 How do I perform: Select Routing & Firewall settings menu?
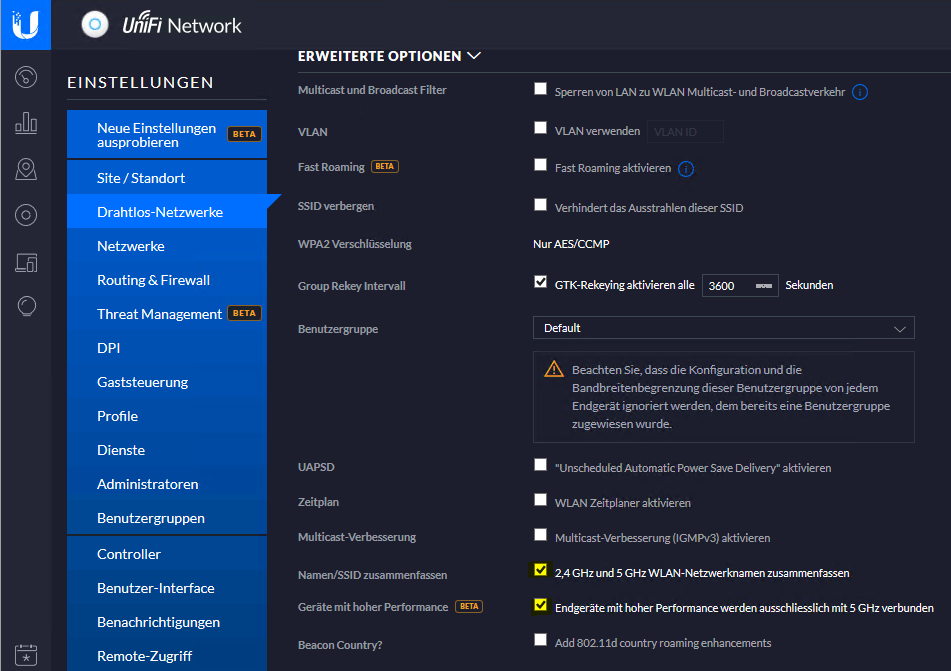[x=153, y=280]
